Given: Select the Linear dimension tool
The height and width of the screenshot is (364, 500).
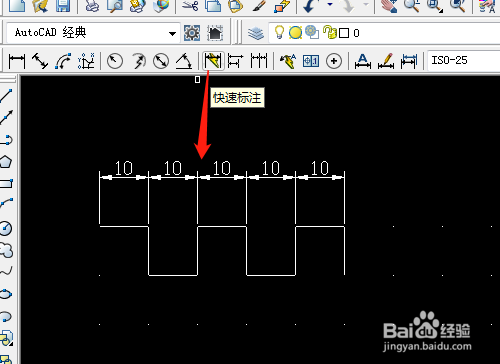Looking at the screenshot, I should [x=17, y=61].
